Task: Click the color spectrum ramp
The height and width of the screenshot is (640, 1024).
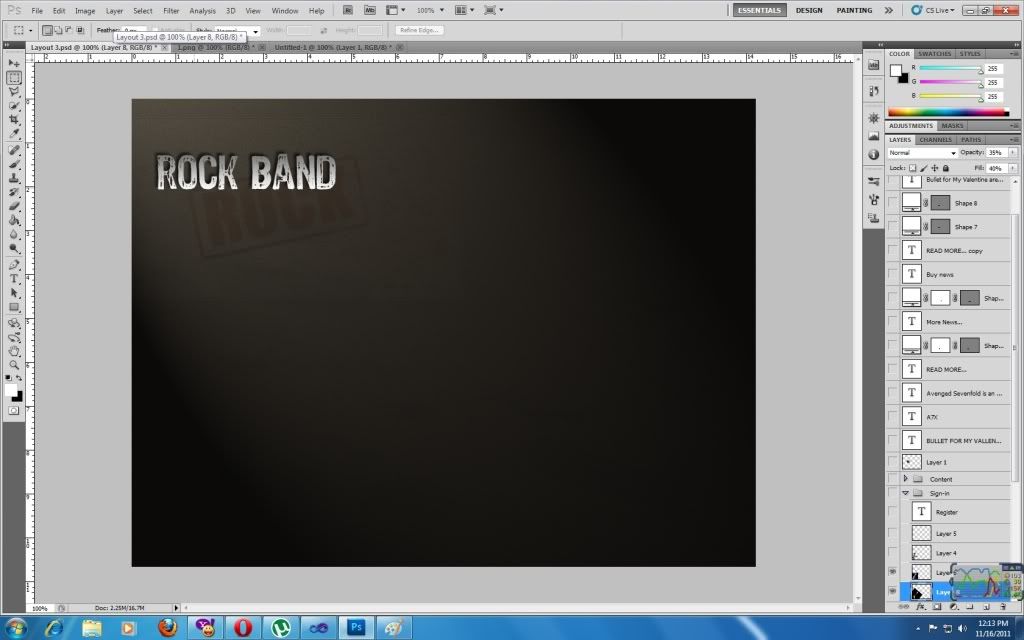Action: coord(948,112)
